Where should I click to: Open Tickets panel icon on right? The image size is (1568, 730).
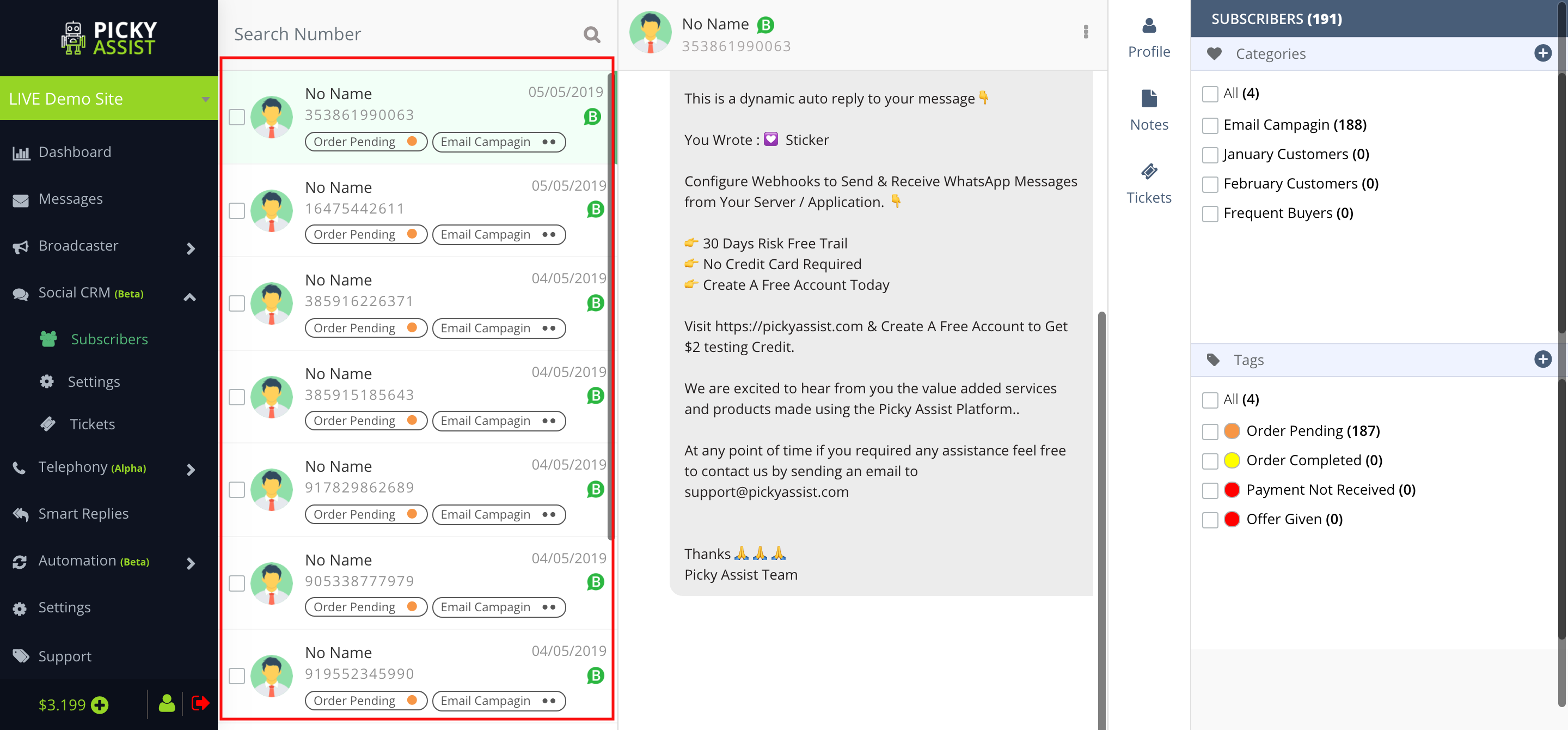1149,172
